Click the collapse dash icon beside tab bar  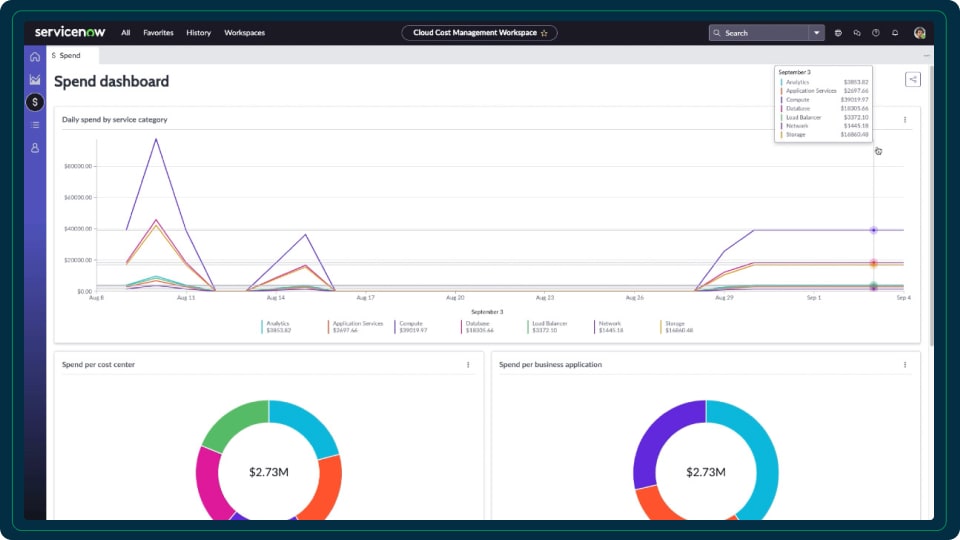click(926, 56)
